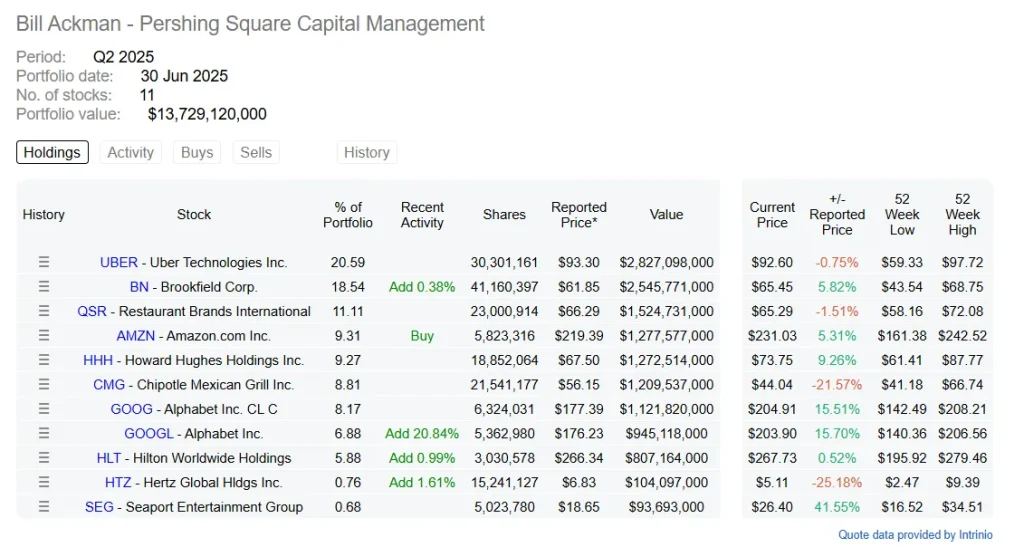The width and height of the screenshot is (1024, 547).
Task: Open the History tab
Action: [x=367, y=152]
